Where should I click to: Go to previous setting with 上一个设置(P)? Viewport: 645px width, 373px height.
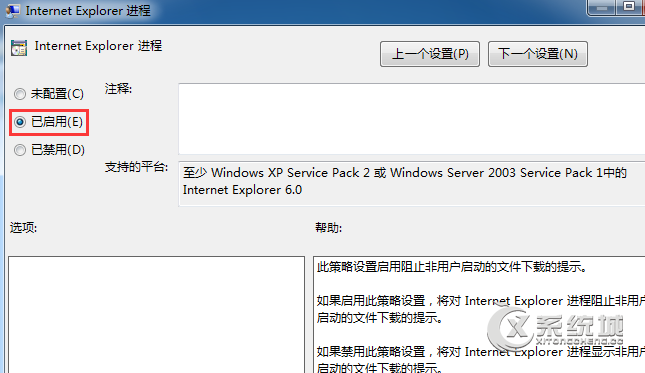[x=430, y=54]
